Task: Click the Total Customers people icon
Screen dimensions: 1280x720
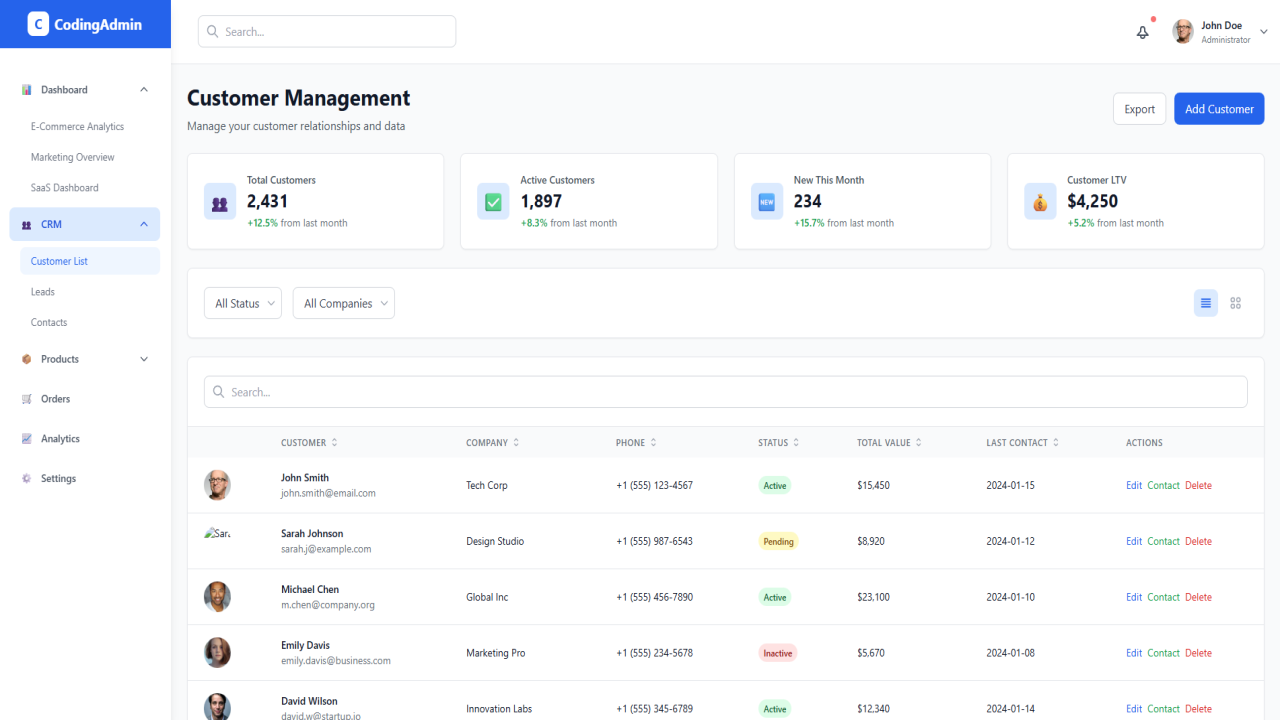Action: (220, 201)
